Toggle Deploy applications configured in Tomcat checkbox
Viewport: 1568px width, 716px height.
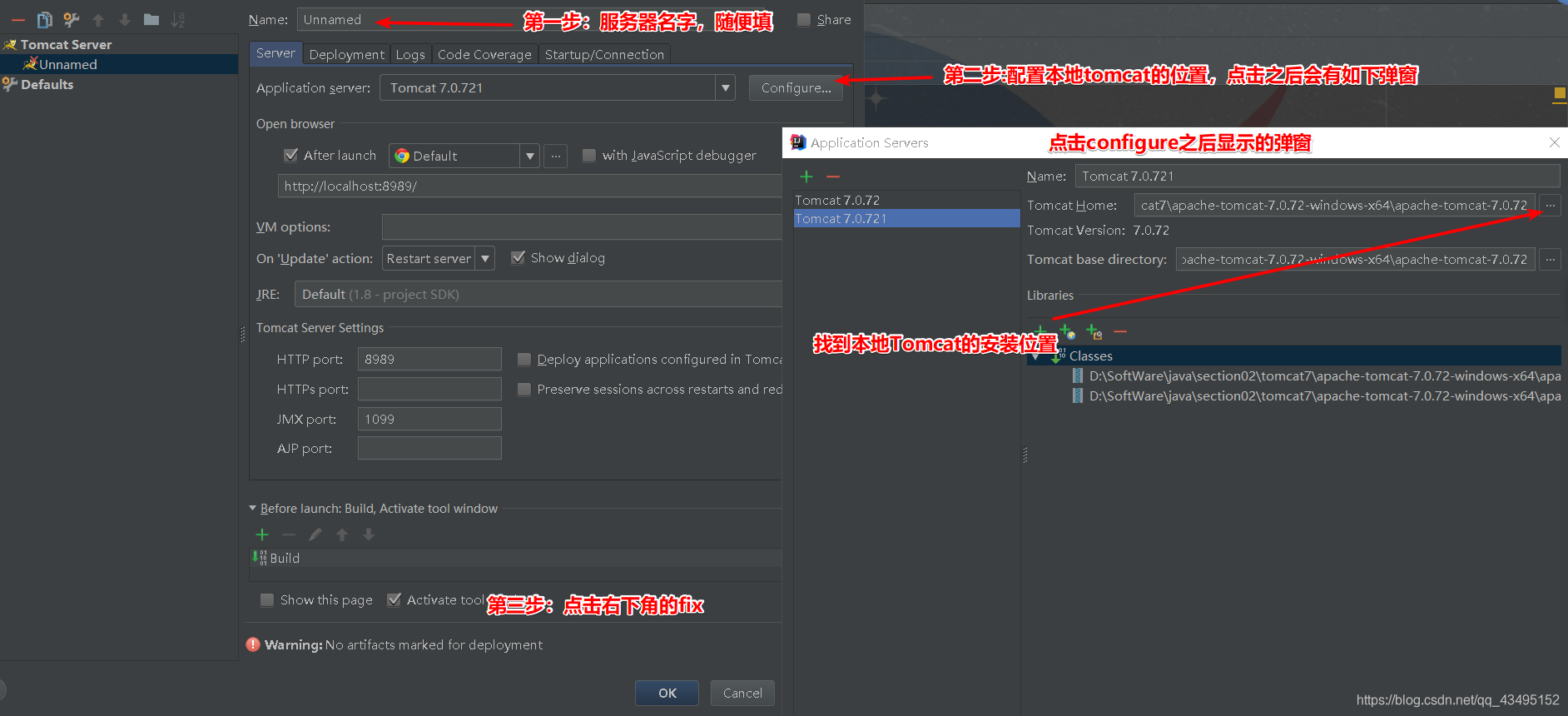524,359
